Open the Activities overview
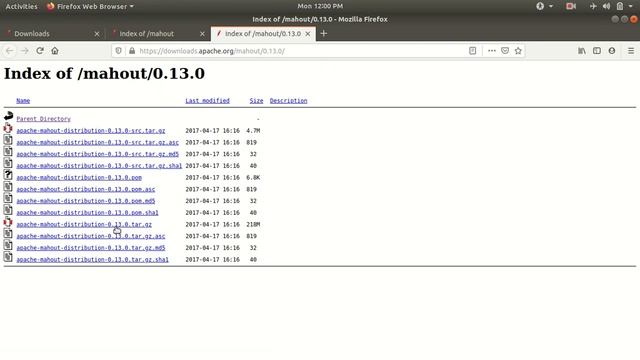Screen dimensions: 640x360 [x=21, y=6]
